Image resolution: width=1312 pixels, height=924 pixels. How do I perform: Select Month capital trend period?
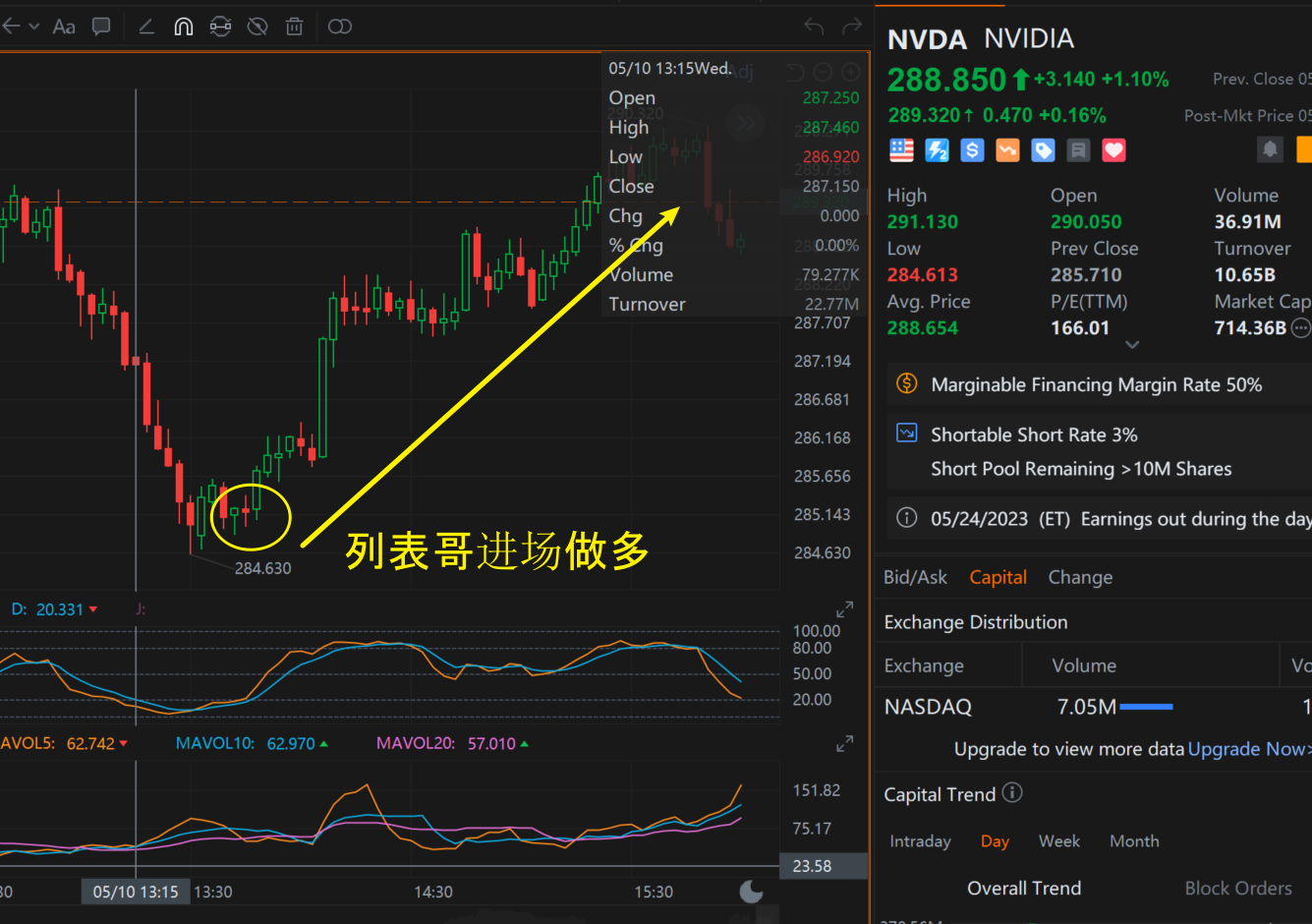(x=1134, y=841)
